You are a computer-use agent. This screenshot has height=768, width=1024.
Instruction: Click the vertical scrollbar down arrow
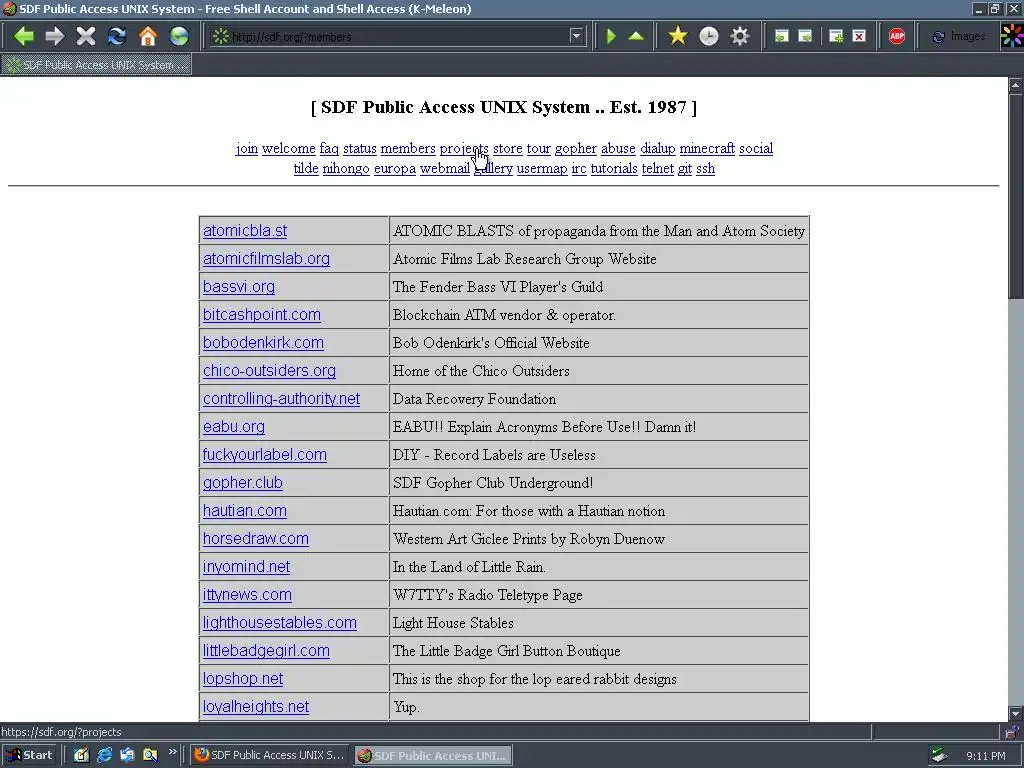[x=1016, y=713]
